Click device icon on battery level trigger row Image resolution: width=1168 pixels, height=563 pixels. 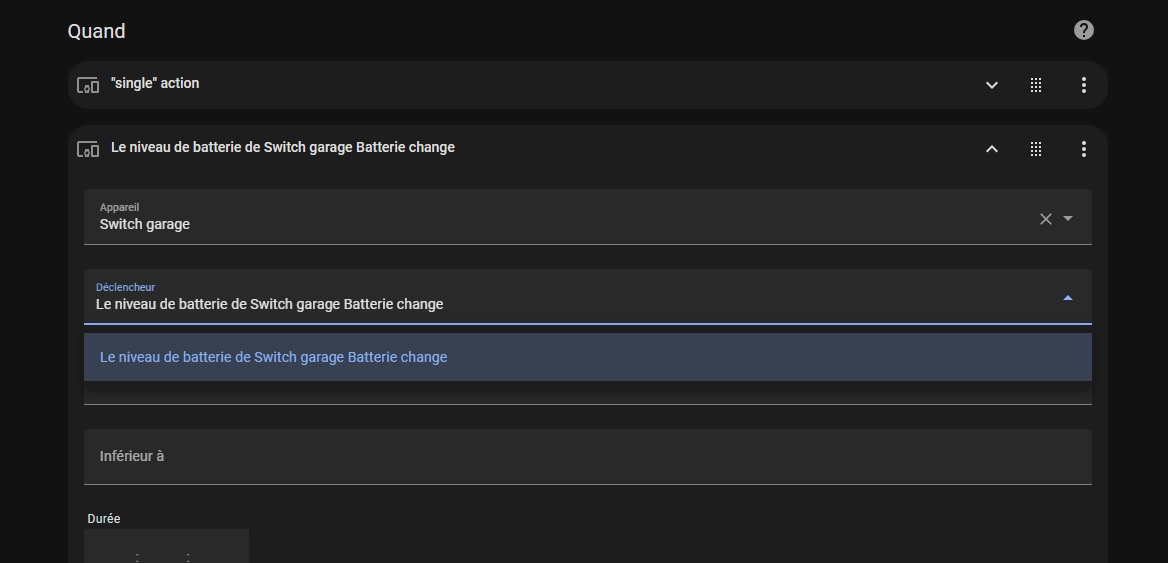[88, 149]
